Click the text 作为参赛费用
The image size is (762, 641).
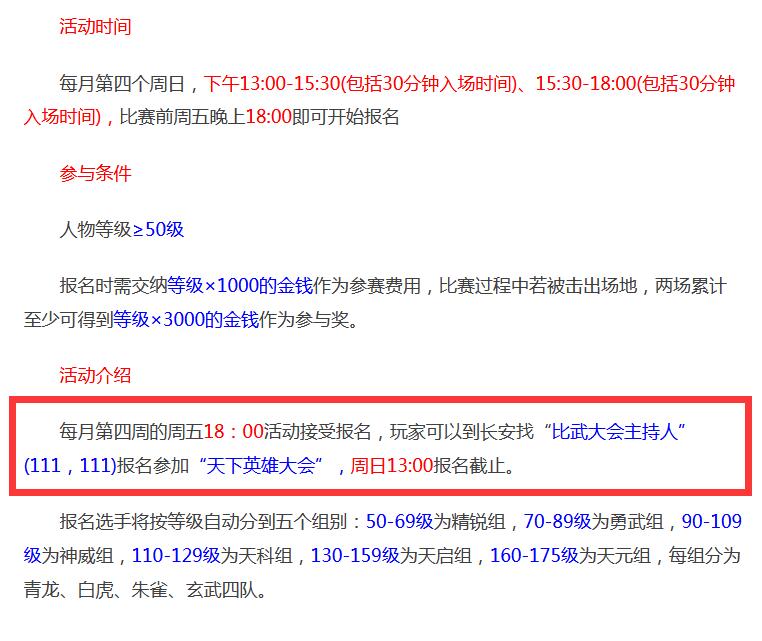pos(367,285)
